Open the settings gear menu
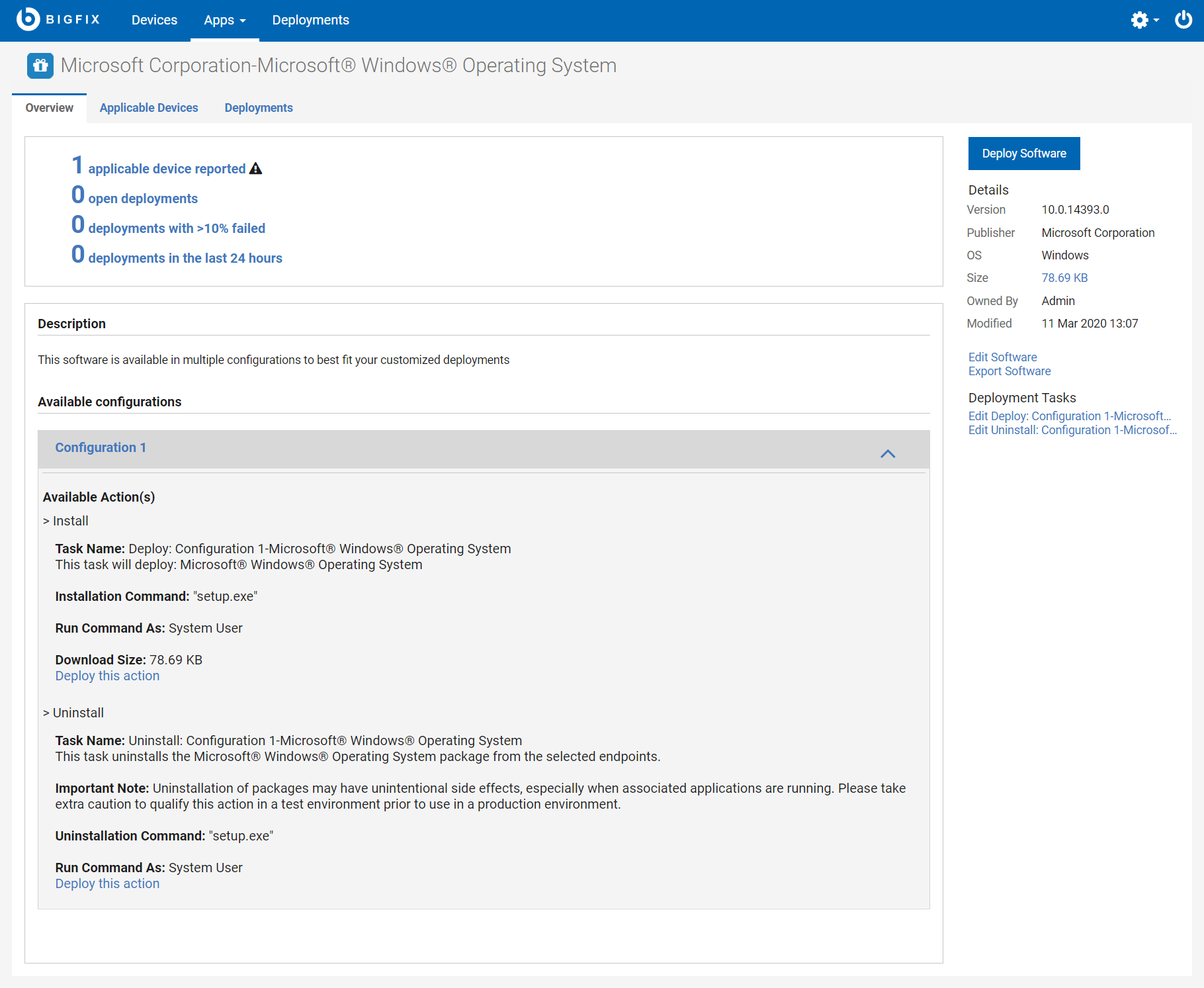Image resolution: width=1204 pixels, height=988 pixels. coord(1139,20)
